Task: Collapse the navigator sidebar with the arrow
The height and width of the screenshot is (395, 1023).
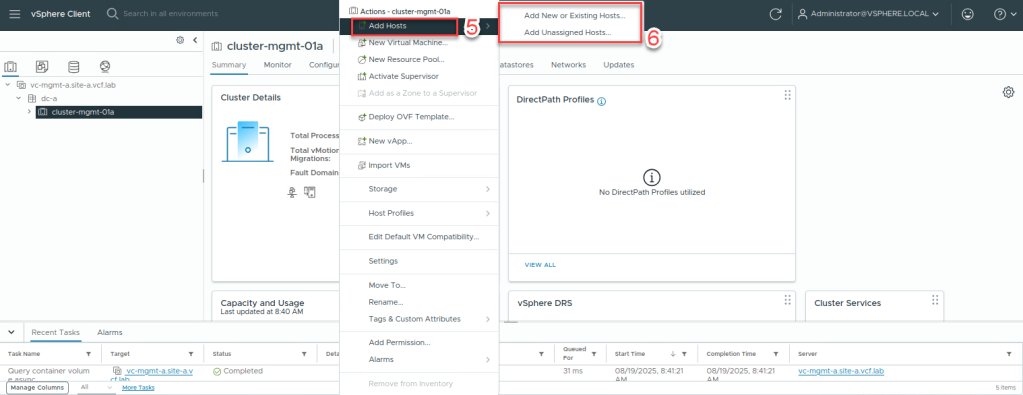Action: [194, 40]
